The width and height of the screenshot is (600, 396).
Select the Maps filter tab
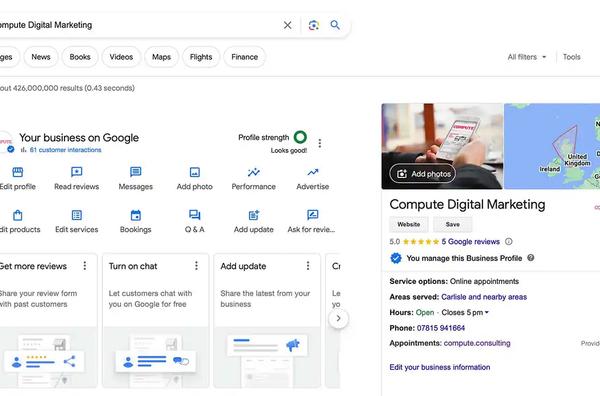pos(161,57)
